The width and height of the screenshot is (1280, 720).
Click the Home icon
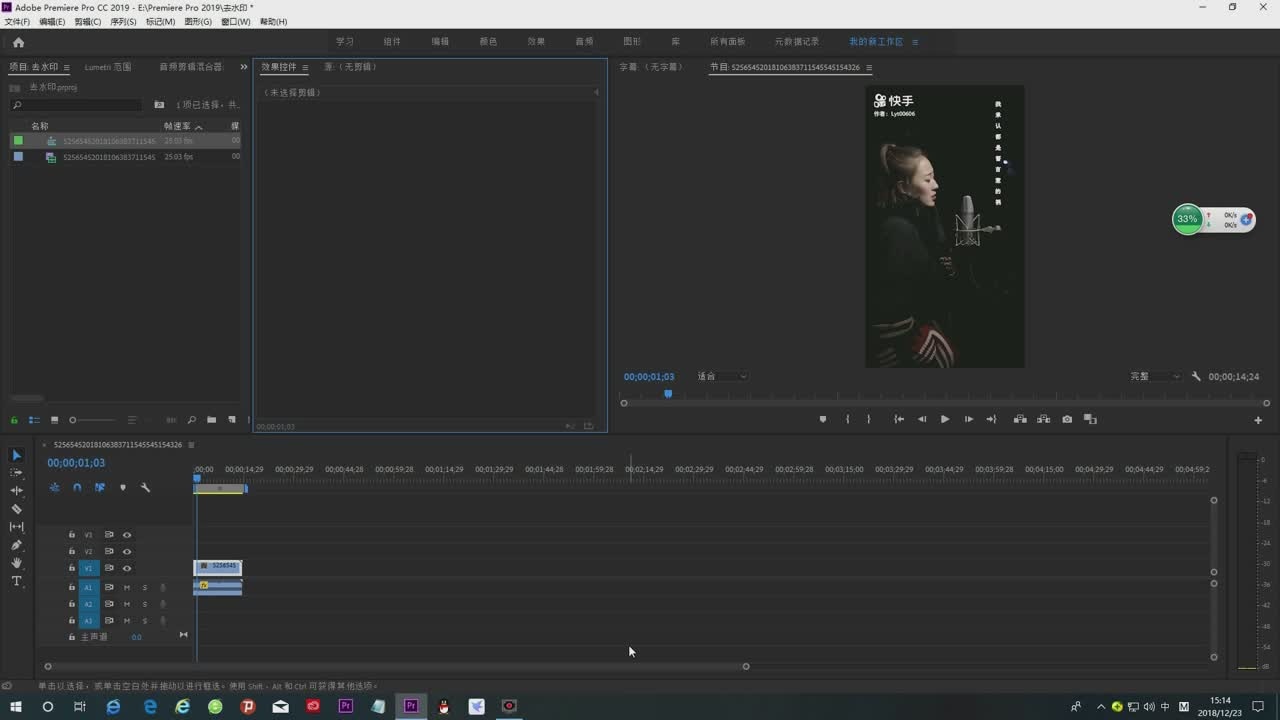[18, 42]
